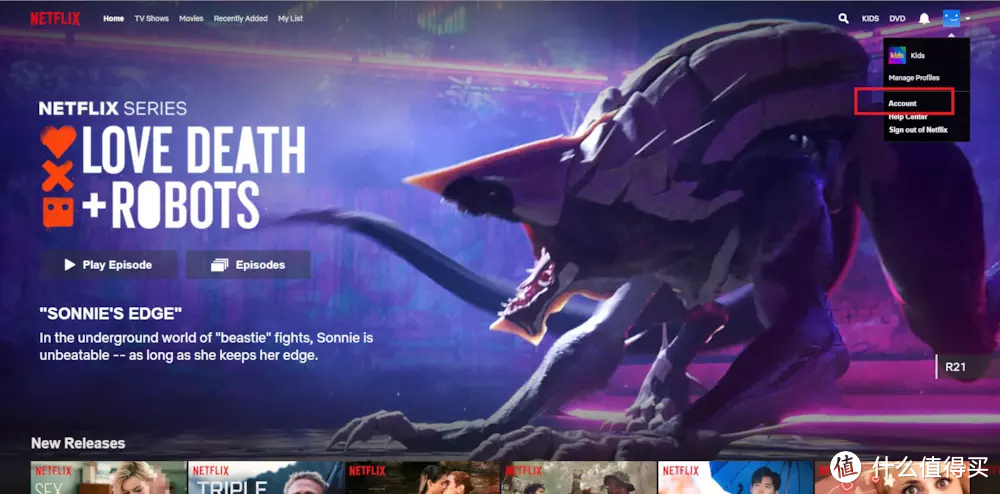1000x494 pixels.
Task: Click the New Releases row heading
Action: (x=78, y=443)
